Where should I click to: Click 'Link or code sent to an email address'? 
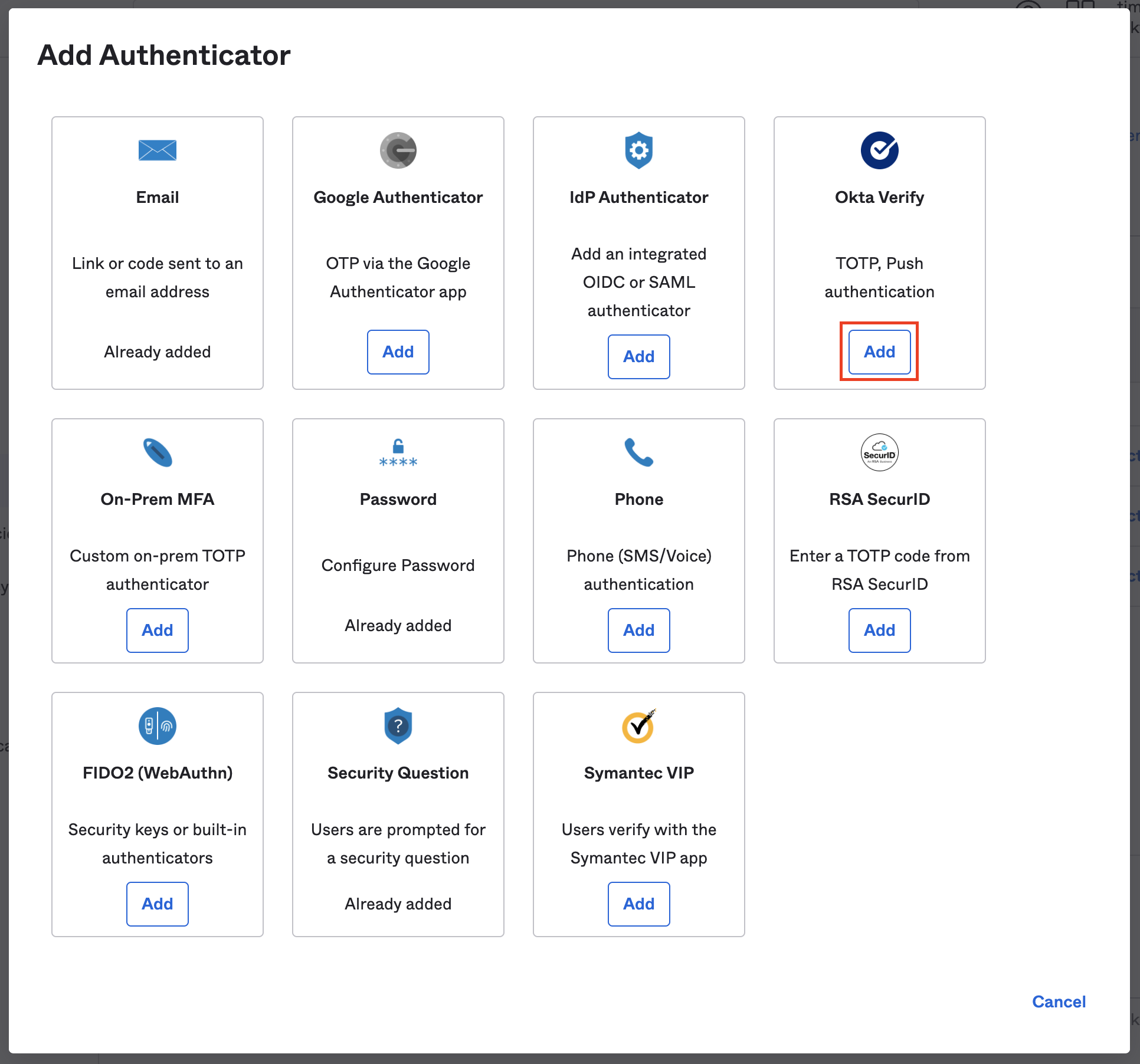158,278
